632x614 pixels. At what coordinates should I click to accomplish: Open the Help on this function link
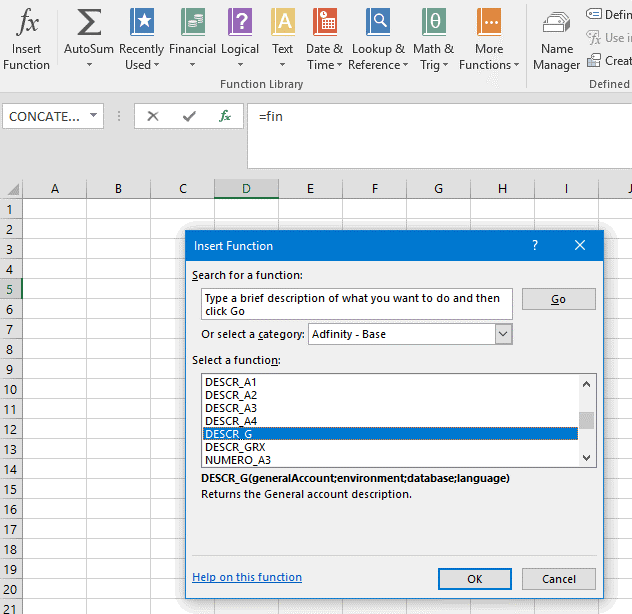click(x=247, y=577)
